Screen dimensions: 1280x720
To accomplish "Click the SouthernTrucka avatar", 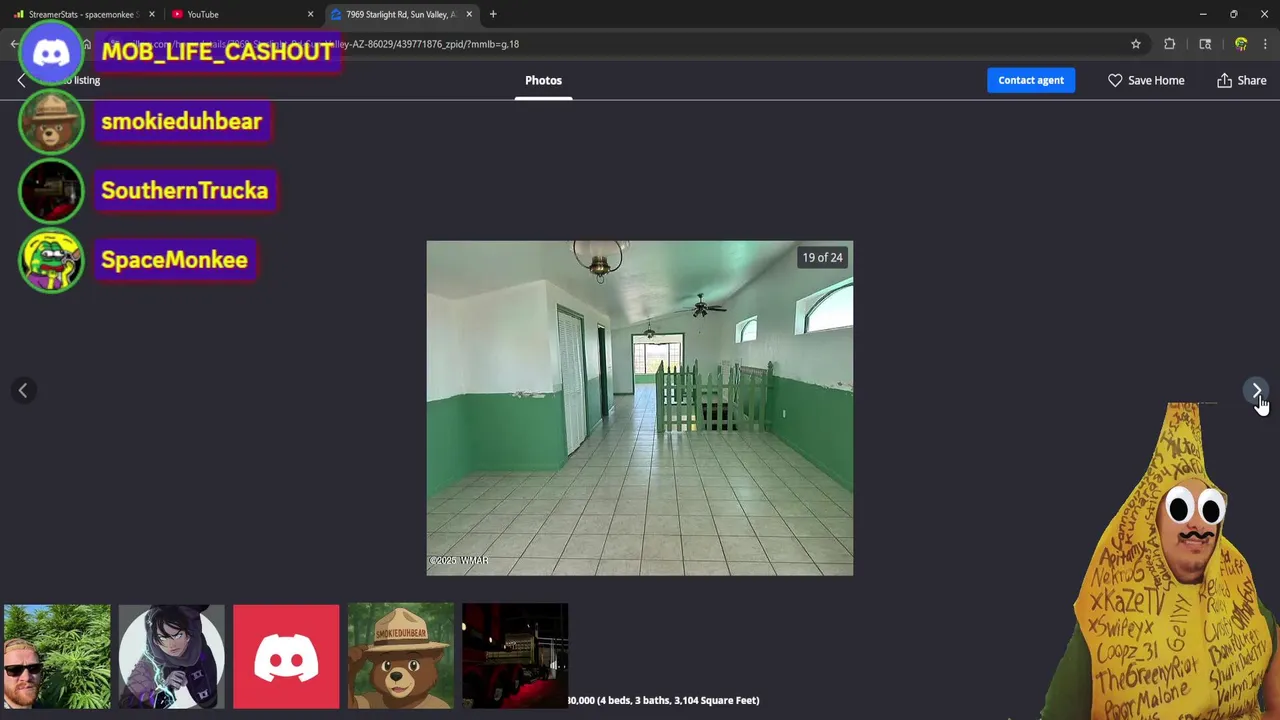I will pos(51,191).
